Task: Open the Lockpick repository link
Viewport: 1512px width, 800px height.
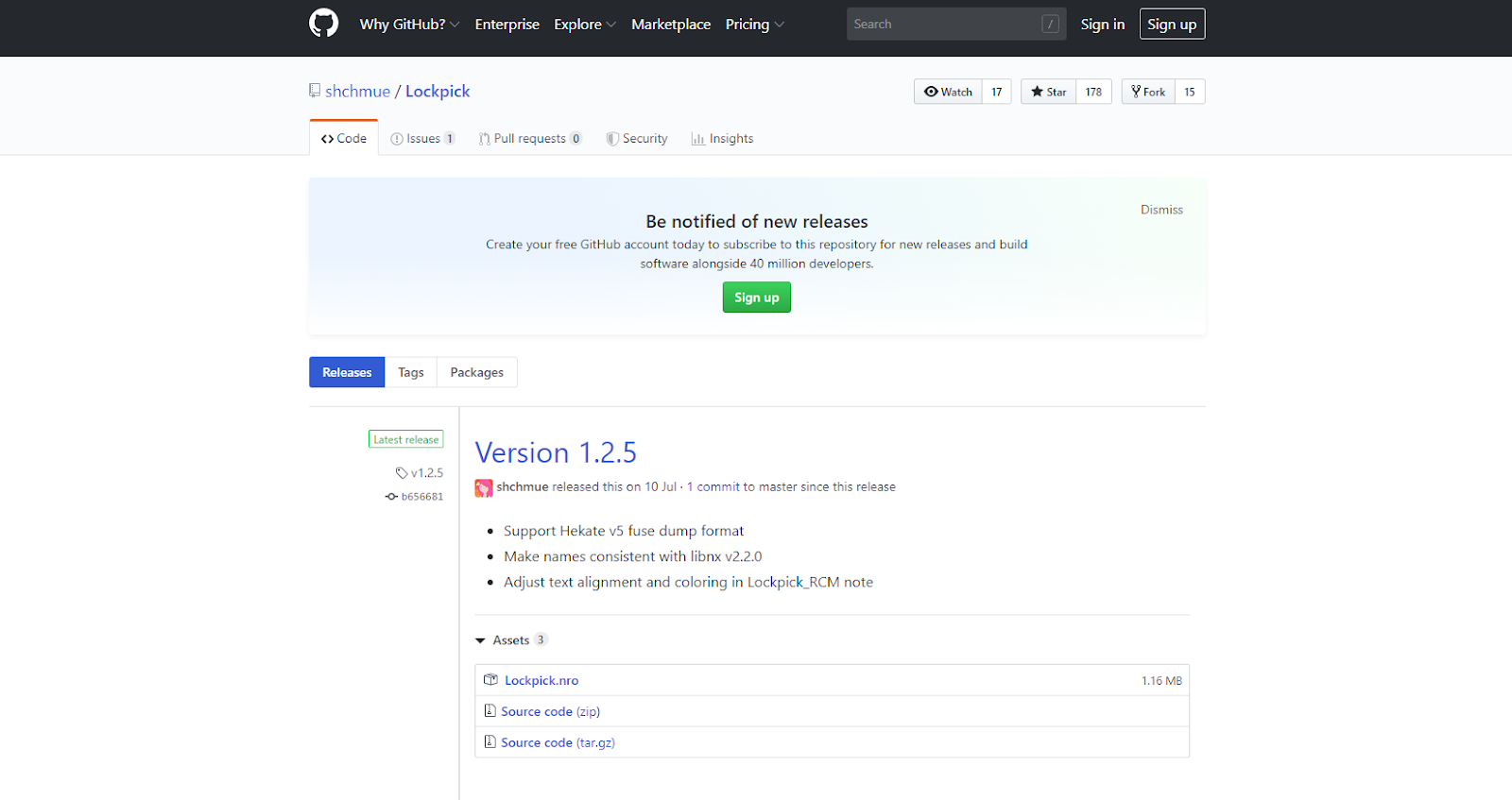Action: point(438,91)
